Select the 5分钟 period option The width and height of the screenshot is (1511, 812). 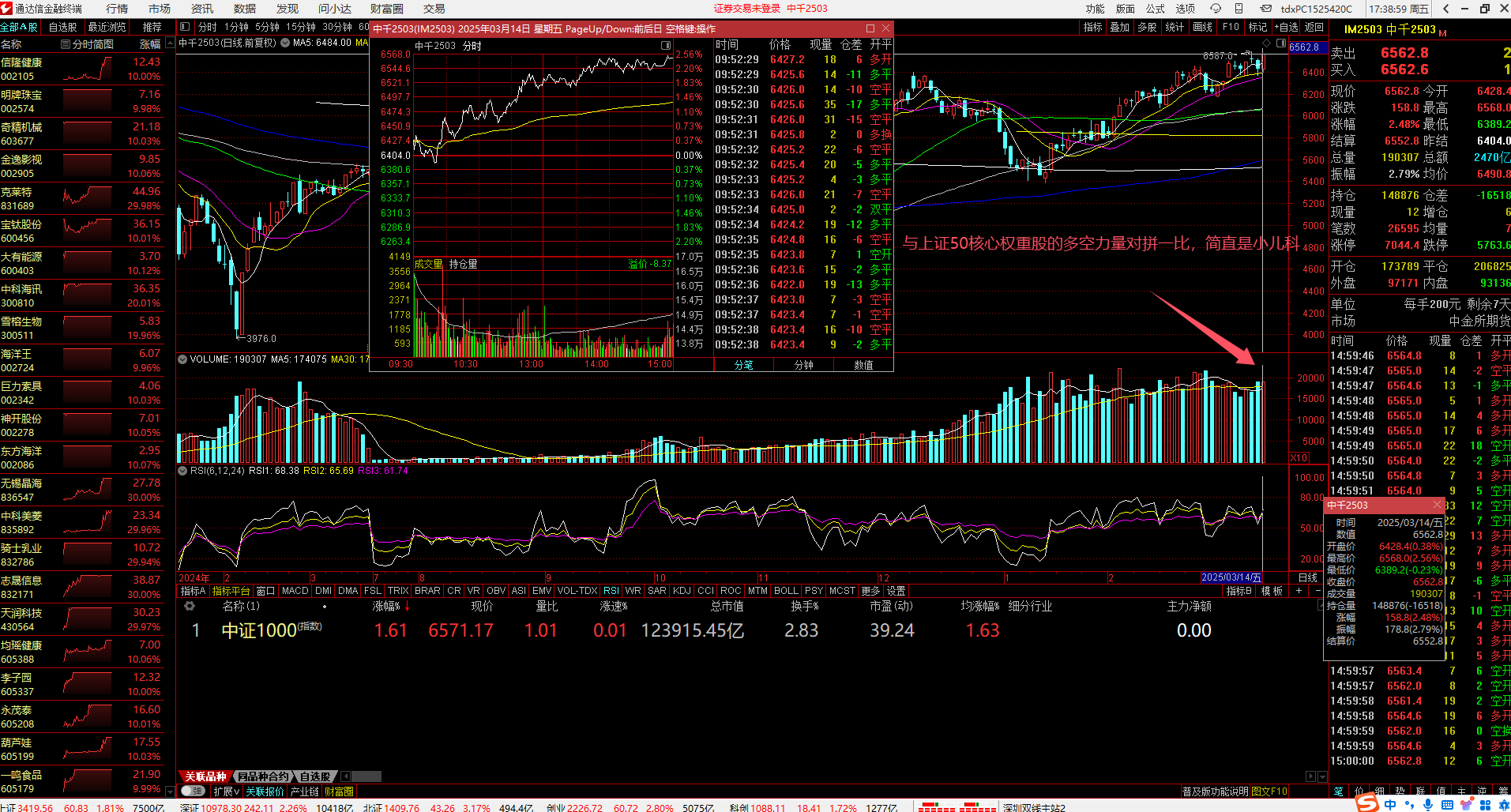[267, 27]
